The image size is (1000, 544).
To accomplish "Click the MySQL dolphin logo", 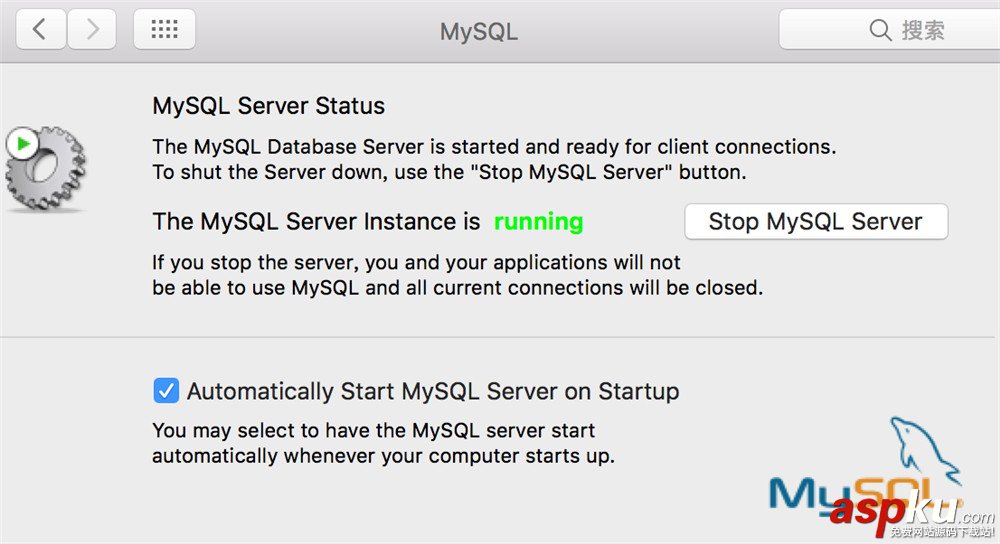I will pyautogui.click(x=926, y=452).
